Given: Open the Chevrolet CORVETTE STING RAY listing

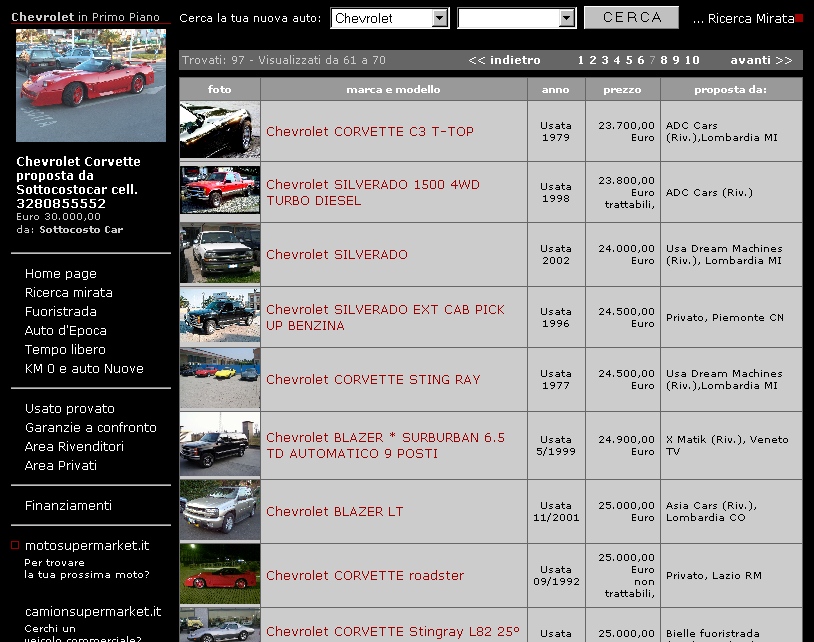Looking at the screenshot, I should 373,380.
